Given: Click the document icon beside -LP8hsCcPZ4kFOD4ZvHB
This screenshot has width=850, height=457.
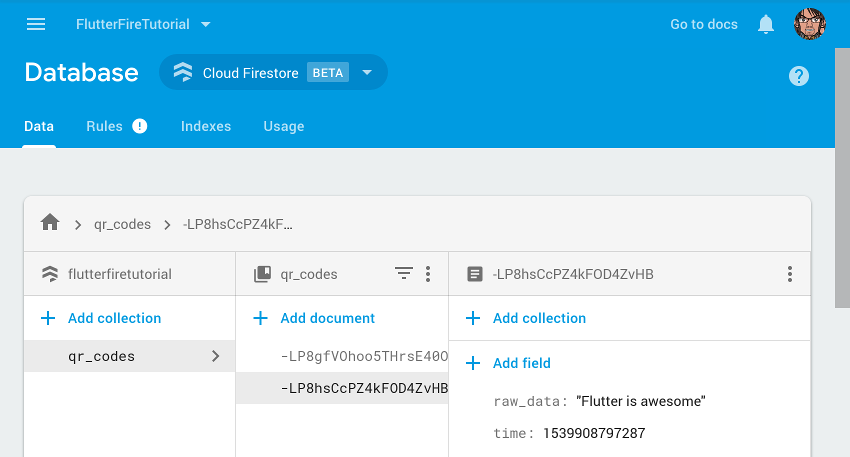Looking at the screenshot, I should coord(474,274).
